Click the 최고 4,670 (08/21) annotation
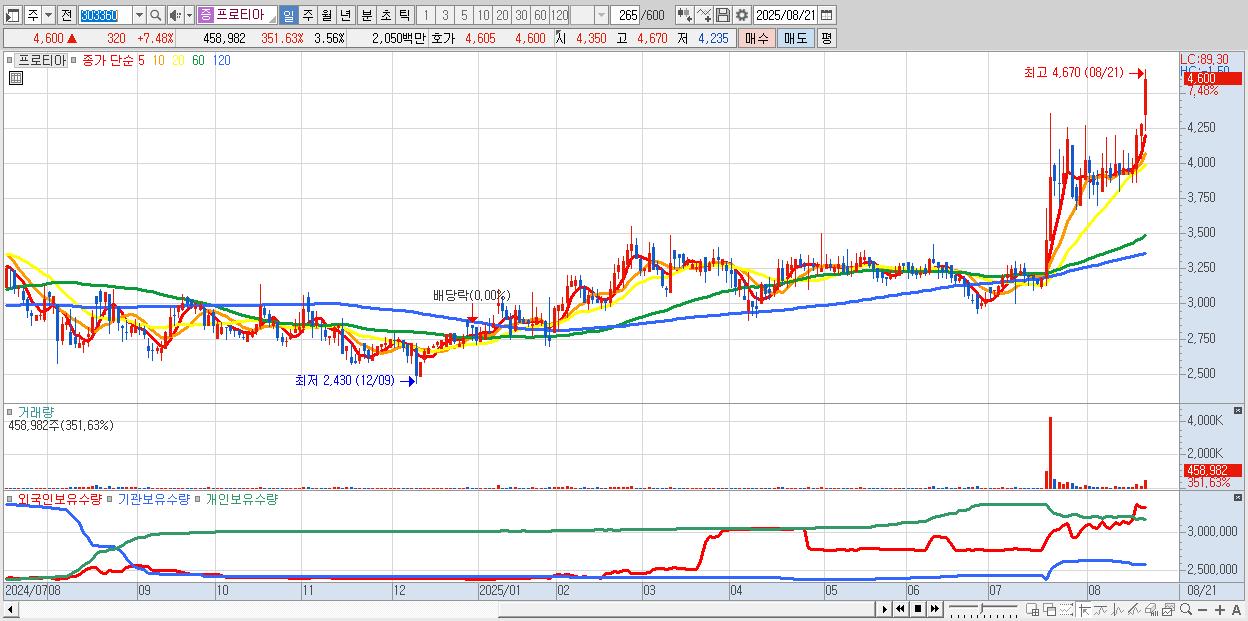1248x621 pixels. click(1073, 73)
